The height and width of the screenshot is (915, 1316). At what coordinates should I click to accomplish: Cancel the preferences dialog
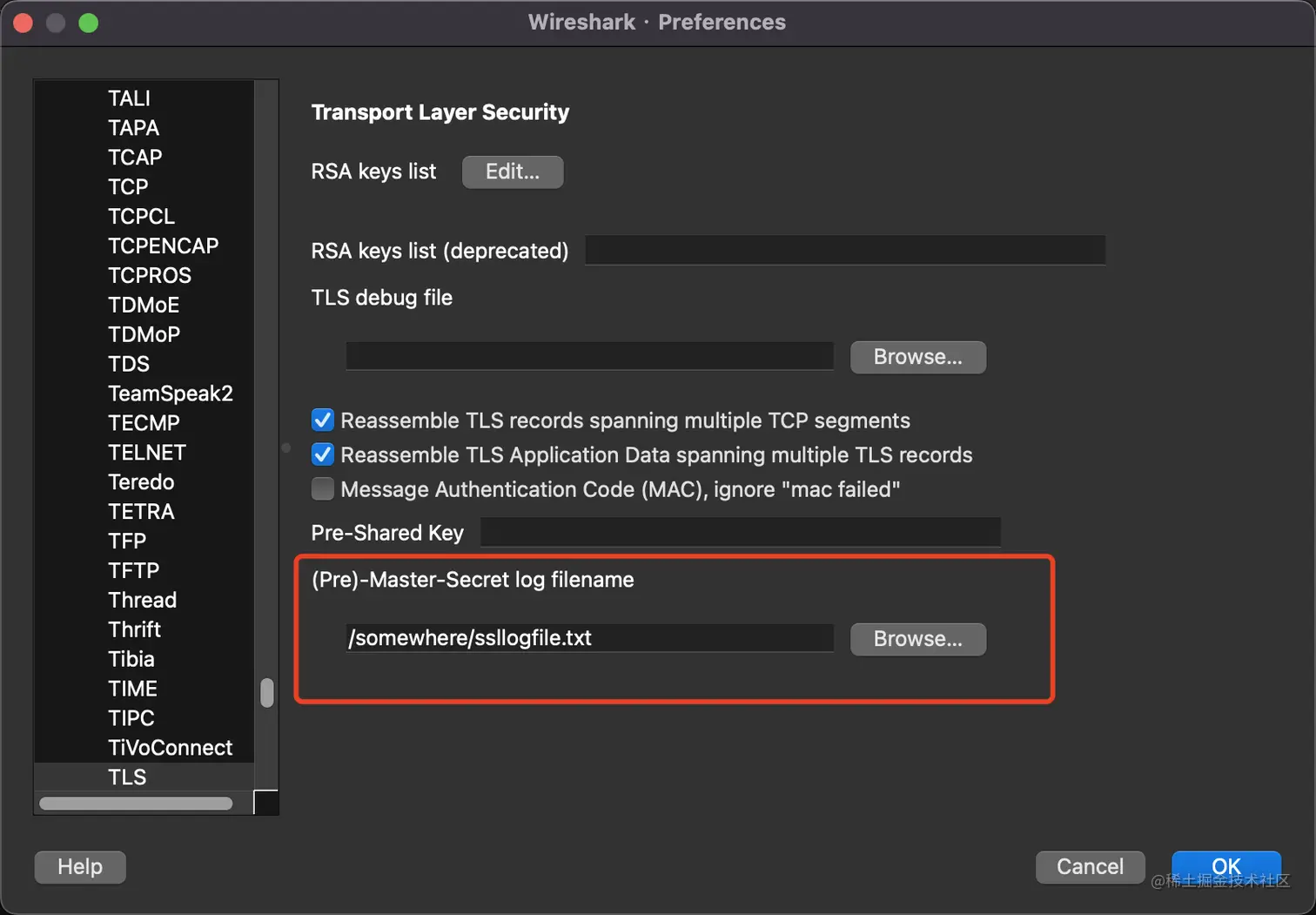click(x=1090, y=867)
